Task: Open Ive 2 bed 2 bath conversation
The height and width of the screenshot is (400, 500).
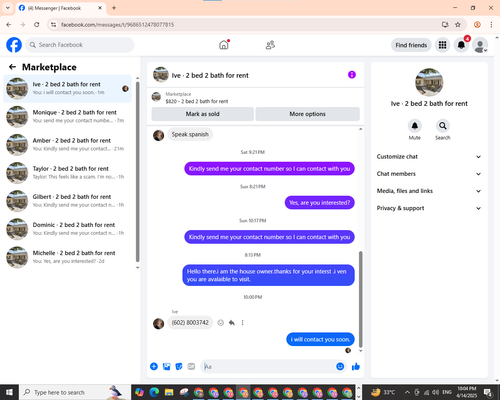Action: pyautogui.click(x=67, y=88)
